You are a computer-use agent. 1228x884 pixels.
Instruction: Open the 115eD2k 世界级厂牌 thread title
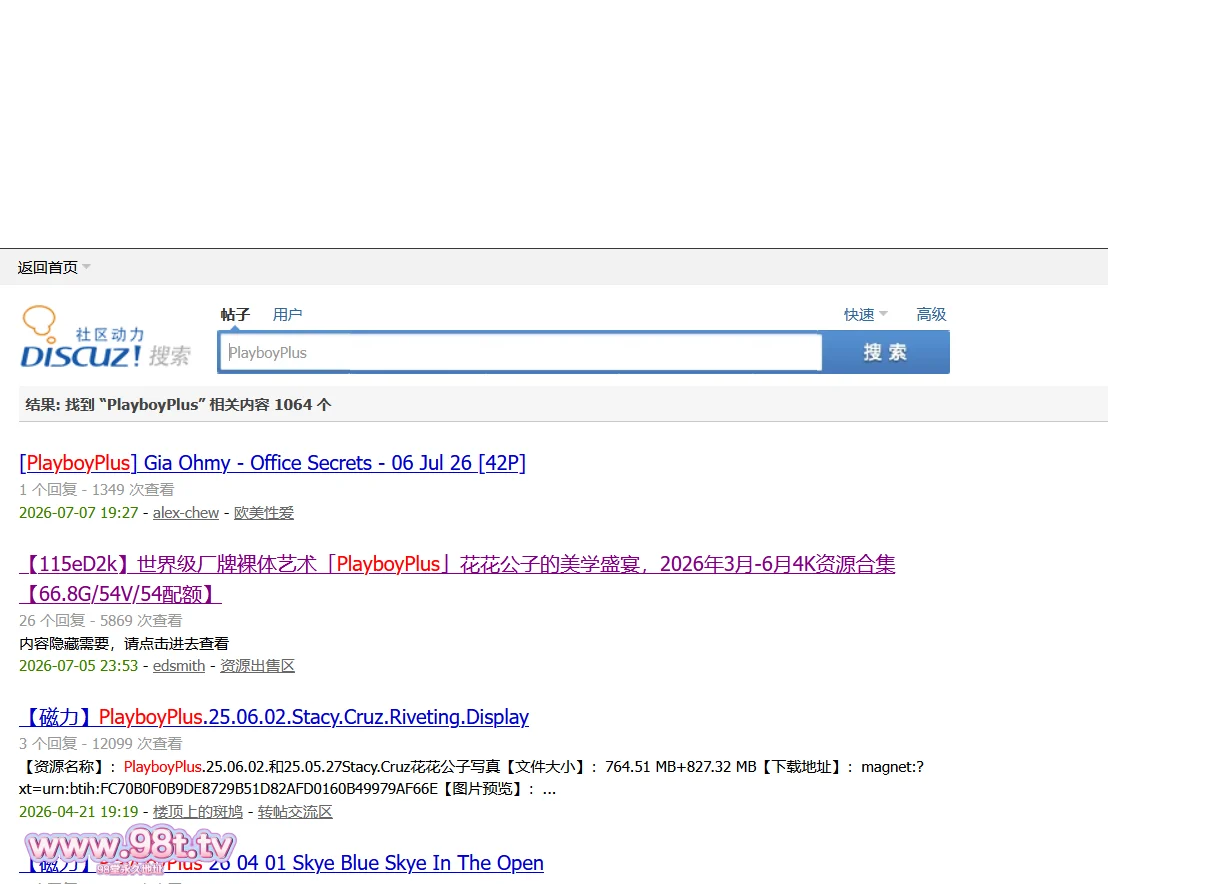(x=457, y=579)
